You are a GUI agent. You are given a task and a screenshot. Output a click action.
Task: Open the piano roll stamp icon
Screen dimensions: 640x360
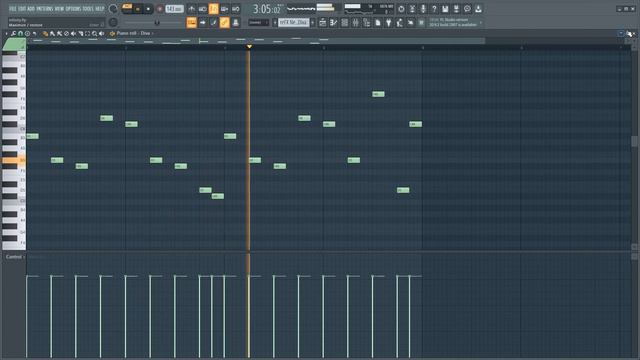pyautogui.click(x=27, y=33)
